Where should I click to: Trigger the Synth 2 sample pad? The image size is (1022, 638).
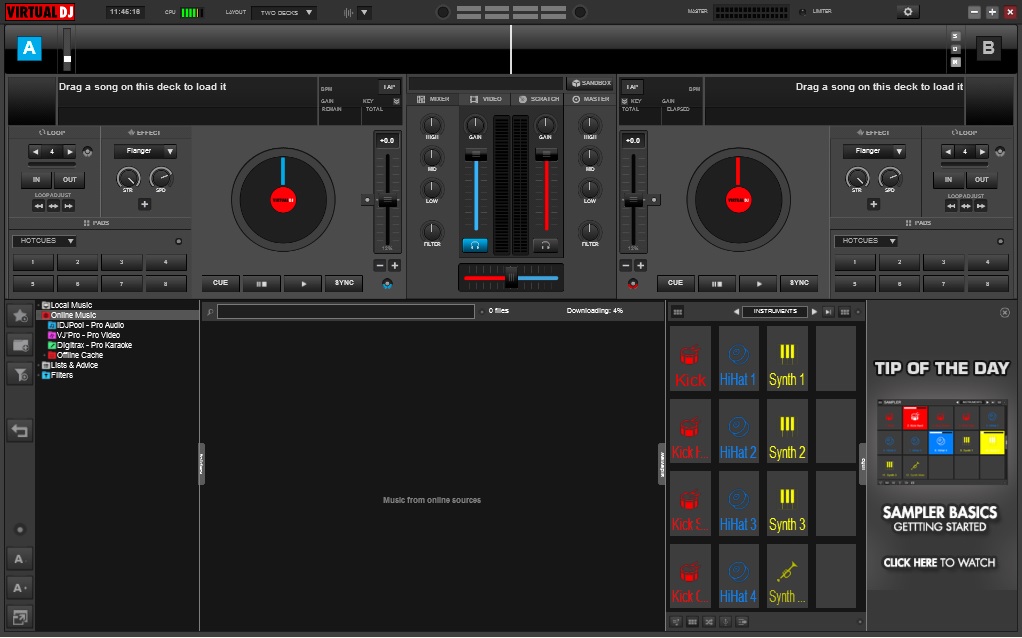click(787, 431)
